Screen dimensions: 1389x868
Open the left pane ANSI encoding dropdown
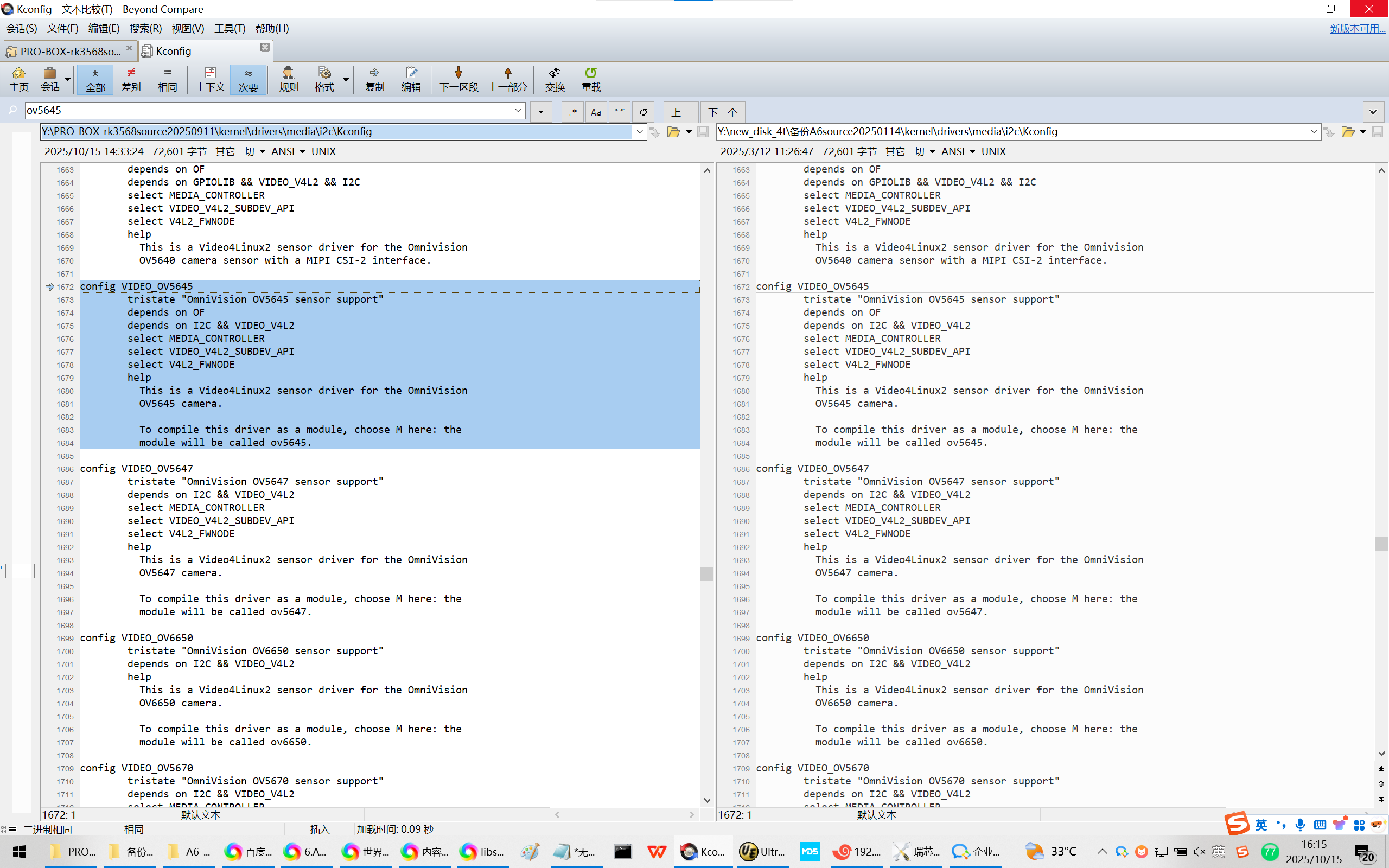pyautogui.click(x=288, y=151)
